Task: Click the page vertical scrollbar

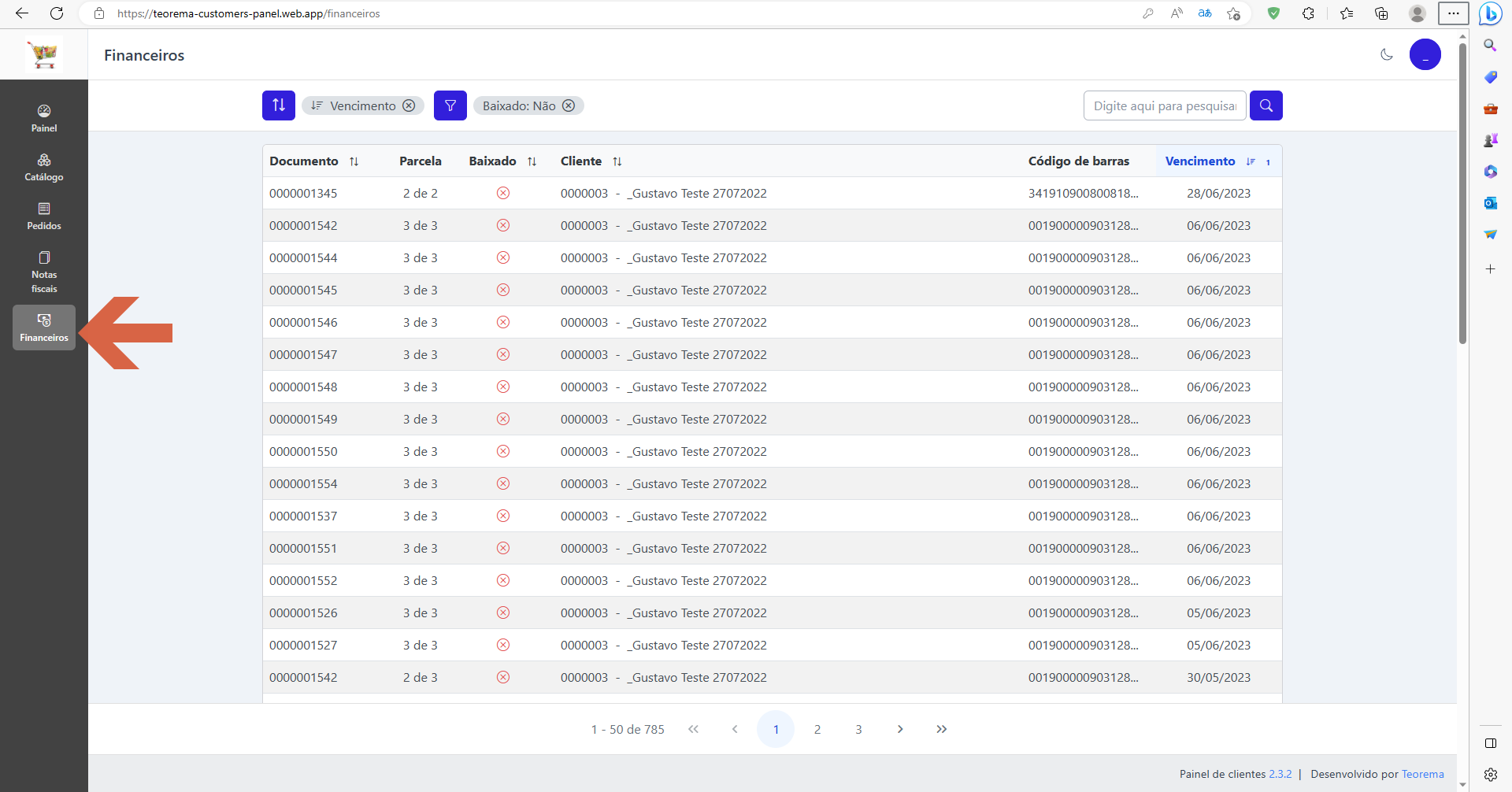Action: (x=1462, y=193)
